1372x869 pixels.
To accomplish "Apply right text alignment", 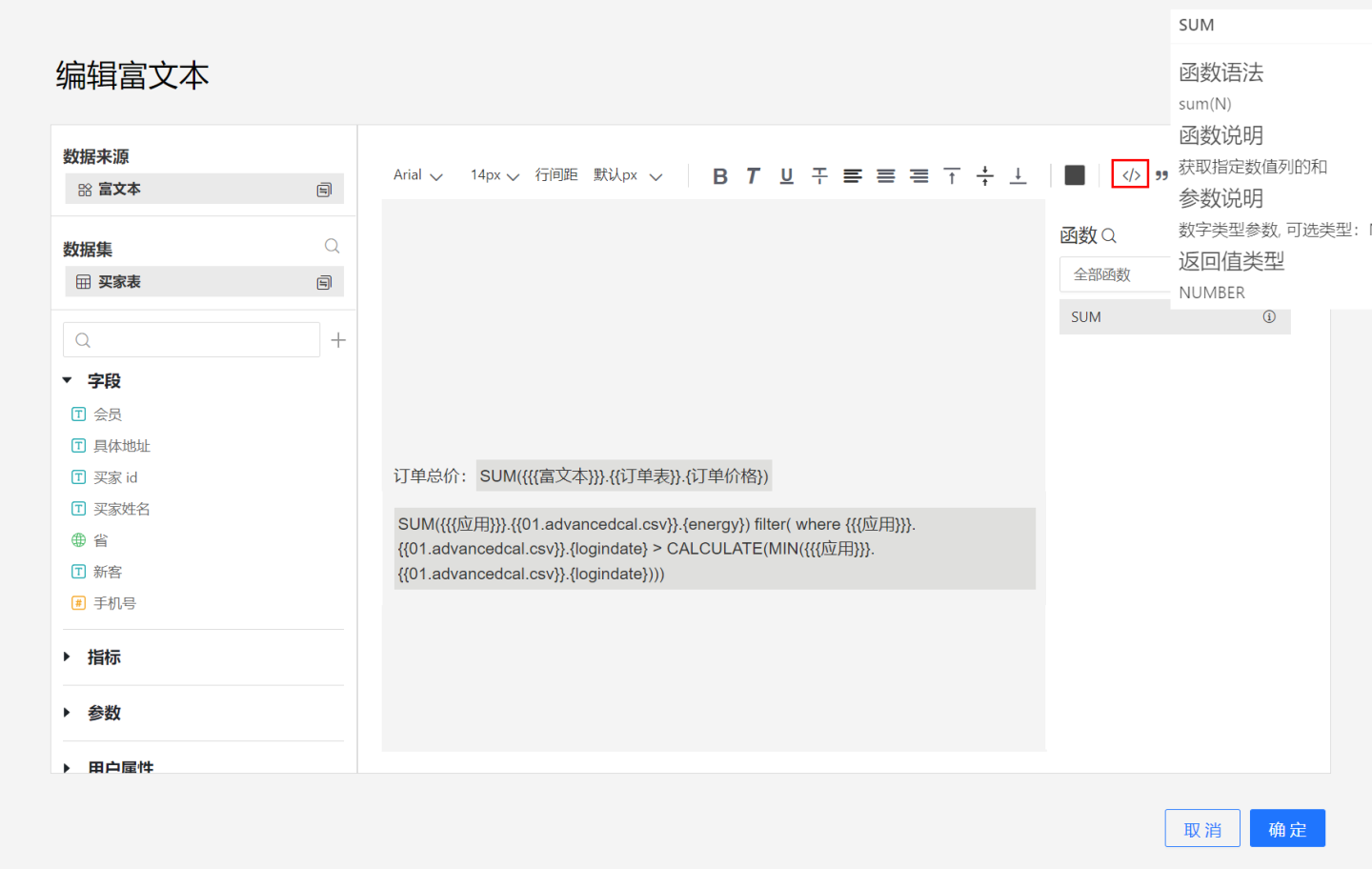I will [x=918, y=176].
